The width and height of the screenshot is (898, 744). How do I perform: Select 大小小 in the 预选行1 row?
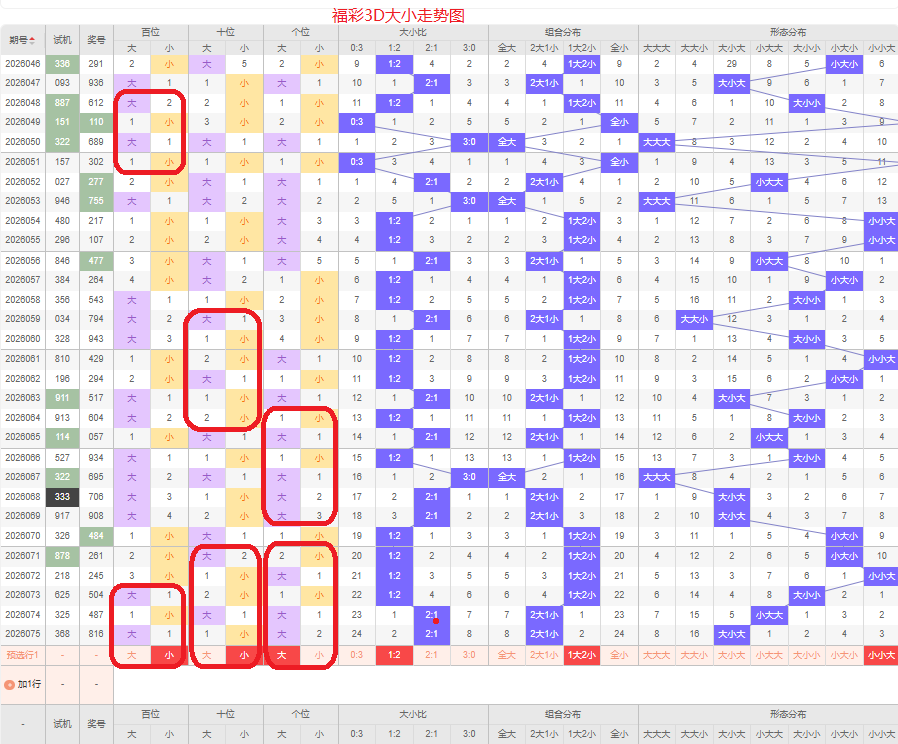point(807,655)
